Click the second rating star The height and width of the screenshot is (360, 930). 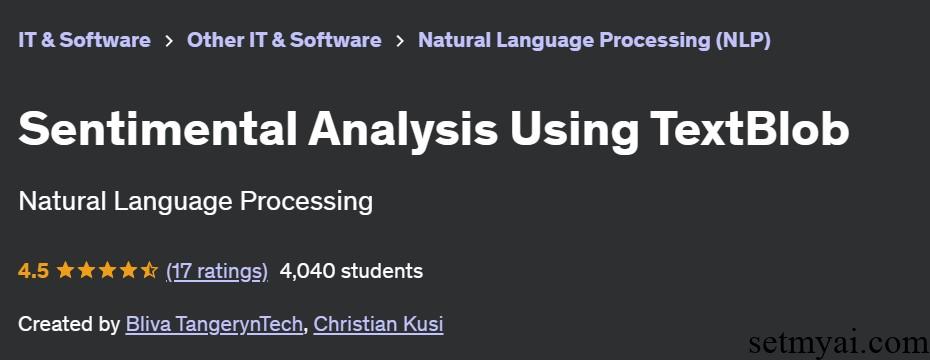click(x=86, y=271)
